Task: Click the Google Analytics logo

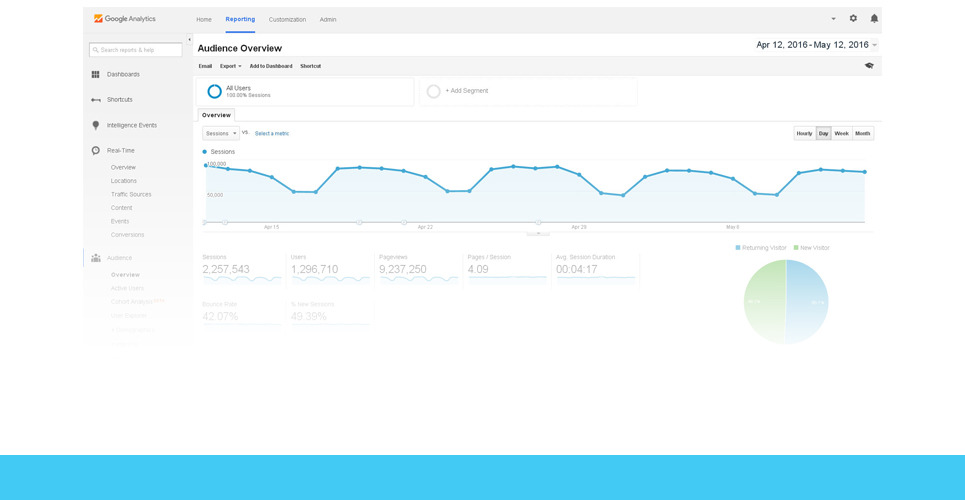Action: point(124,19)
